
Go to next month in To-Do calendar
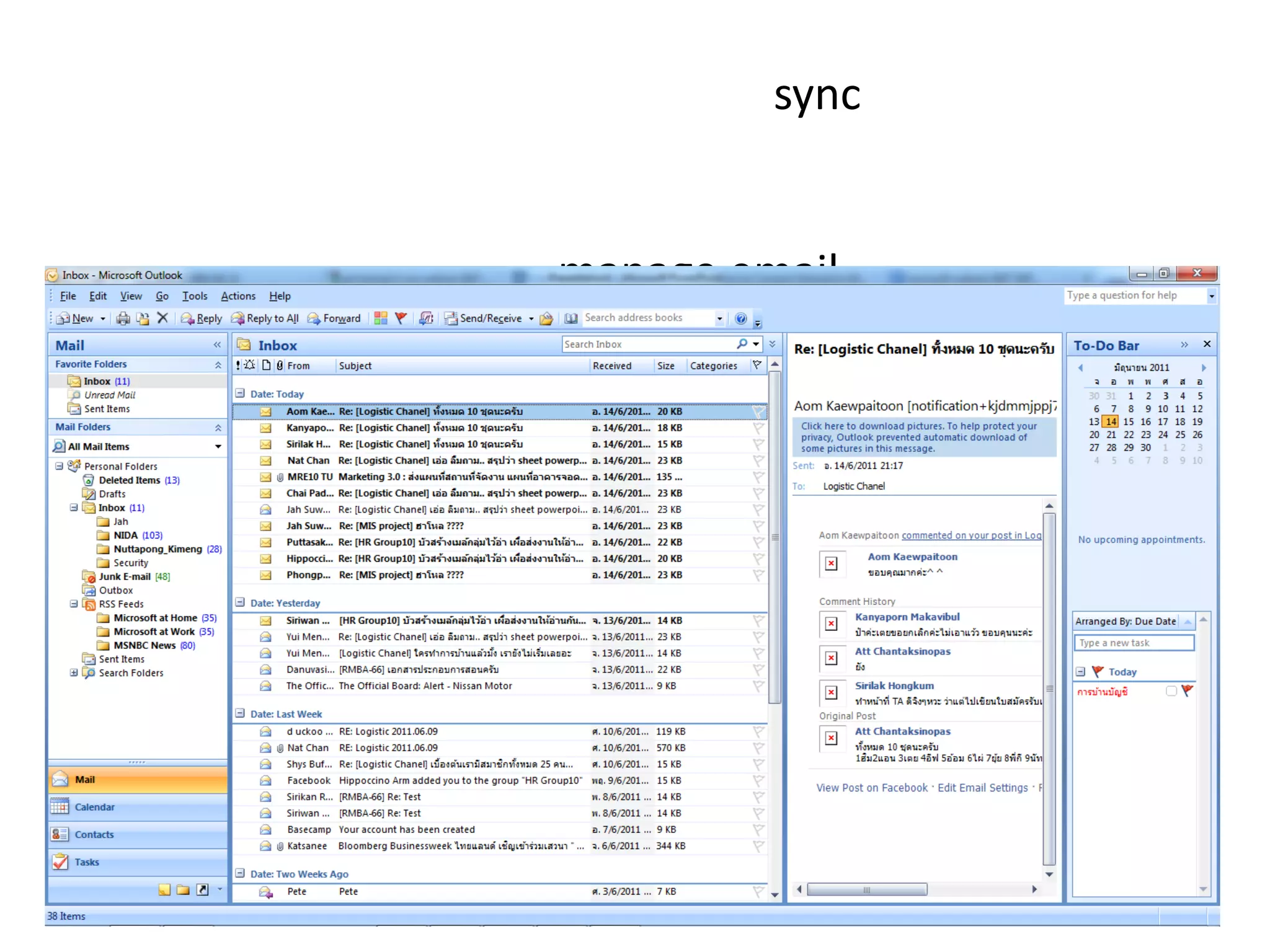tap(1204, 368)
